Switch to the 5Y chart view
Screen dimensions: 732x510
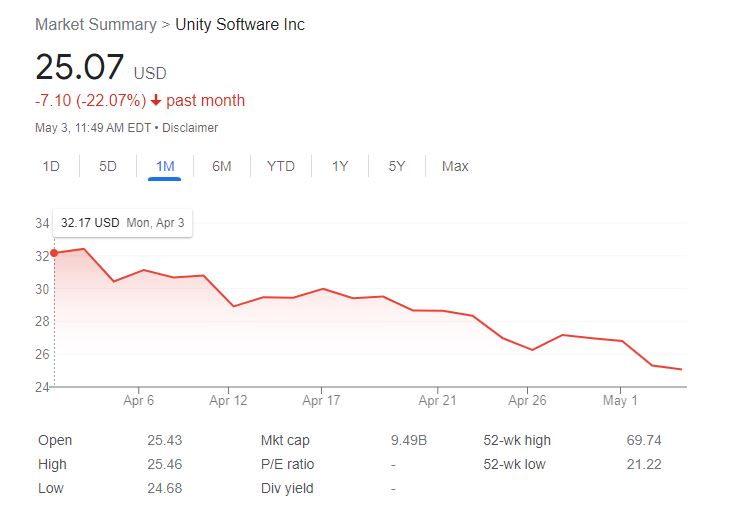point(397,166)
